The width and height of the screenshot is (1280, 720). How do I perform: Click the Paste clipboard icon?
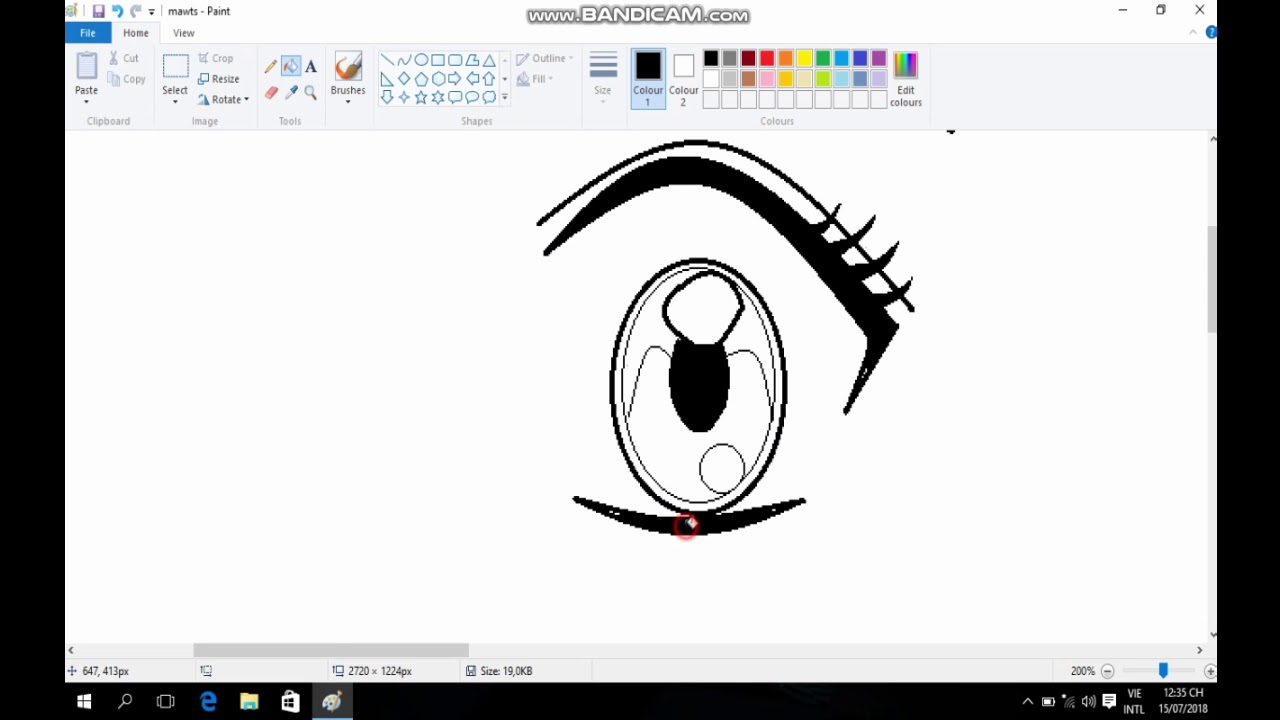[x=86, y=67]
